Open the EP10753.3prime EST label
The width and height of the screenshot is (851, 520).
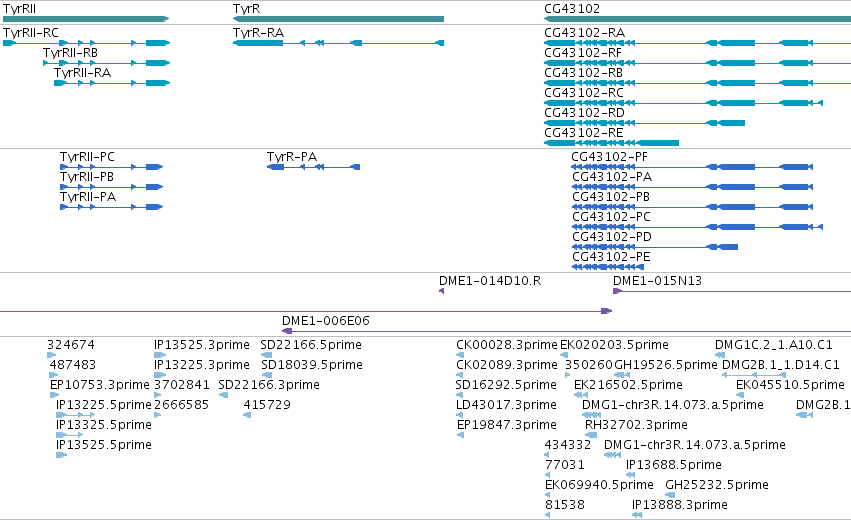point(99,385)
